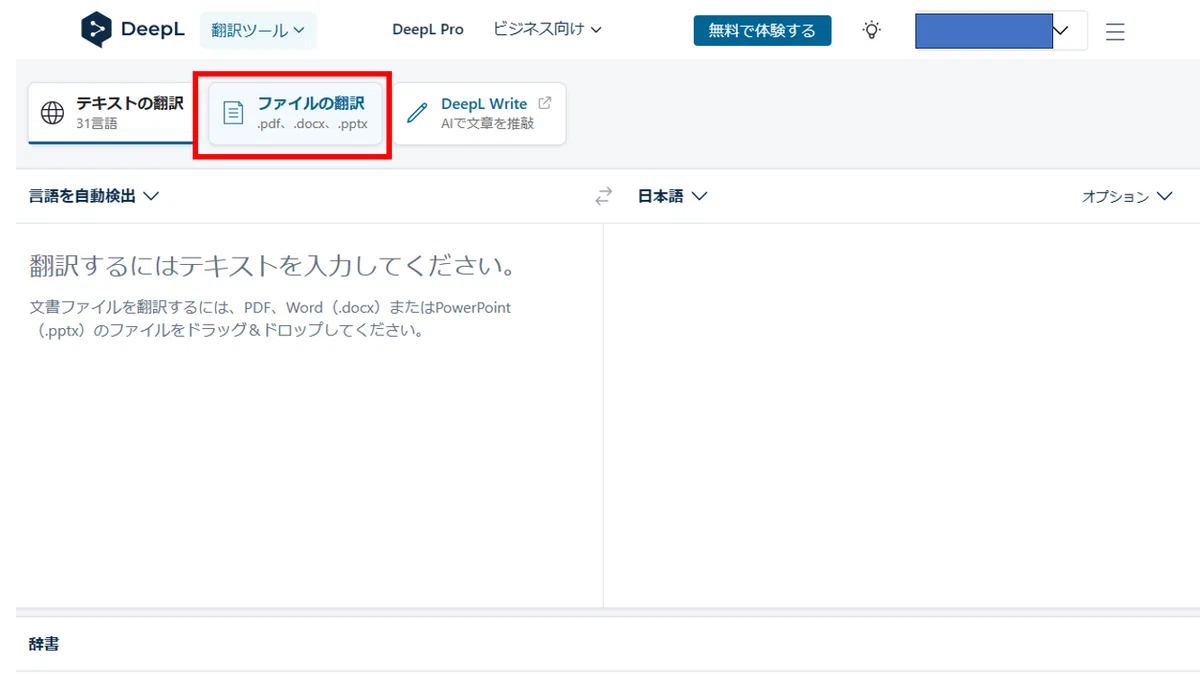
Task: Click the globe icon in テキストの翻訳
Action: click(52, 113)
